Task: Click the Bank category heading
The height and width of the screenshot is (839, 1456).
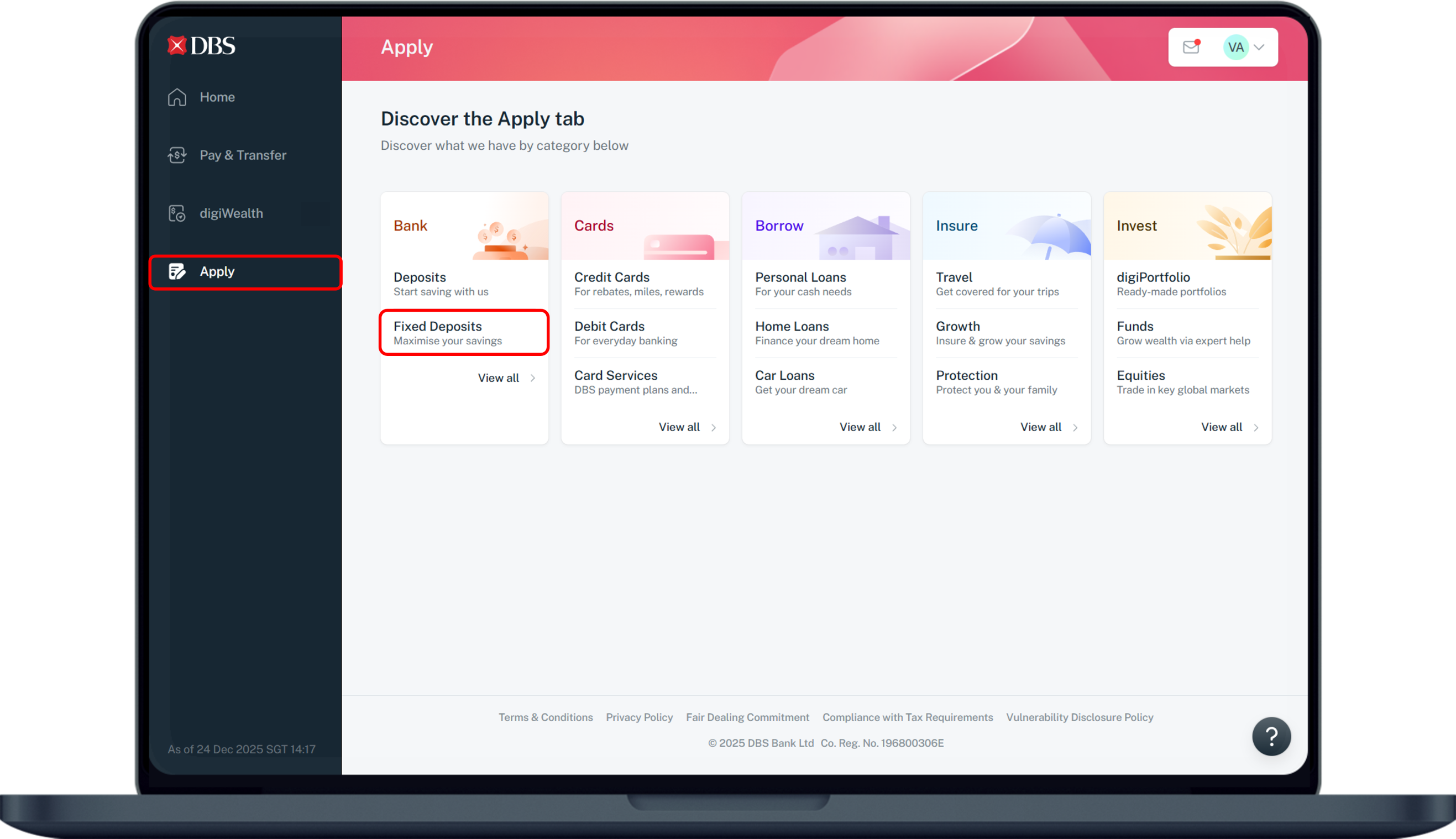Action: 410,226
